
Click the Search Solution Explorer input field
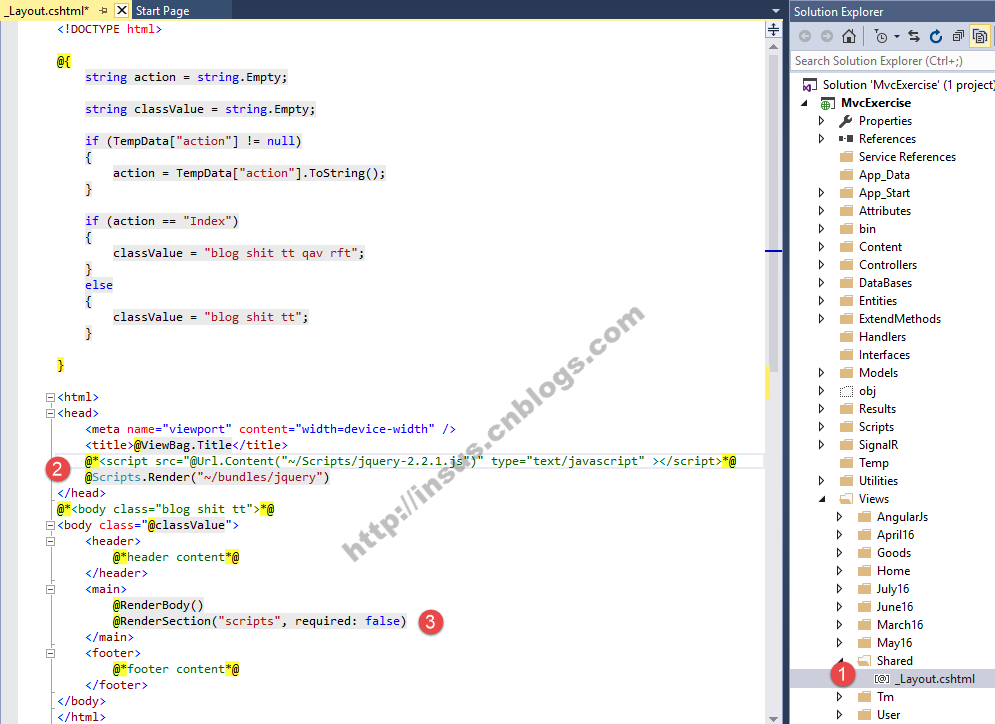(x=893, y=61)
